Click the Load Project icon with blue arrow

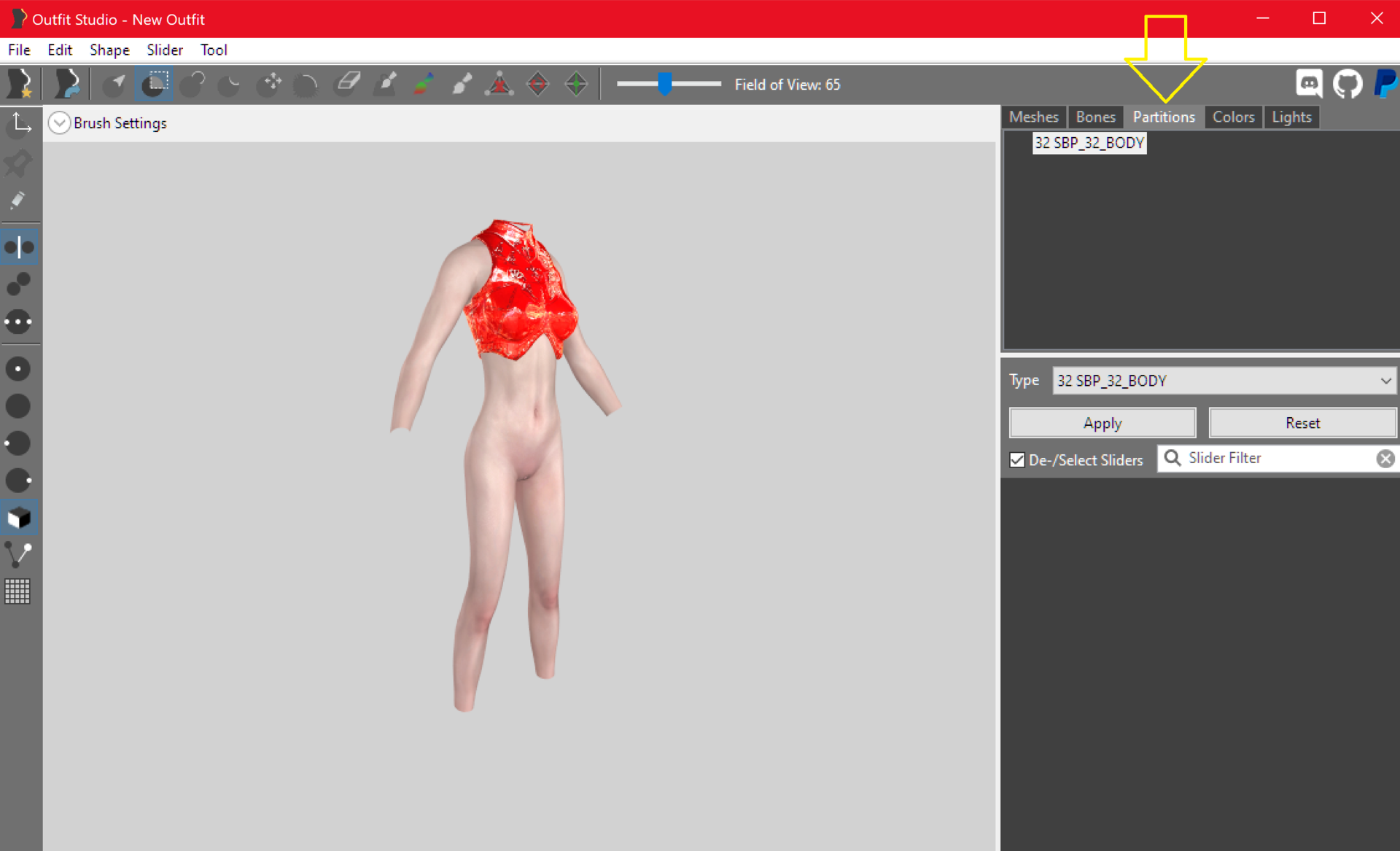coord(68,84)
